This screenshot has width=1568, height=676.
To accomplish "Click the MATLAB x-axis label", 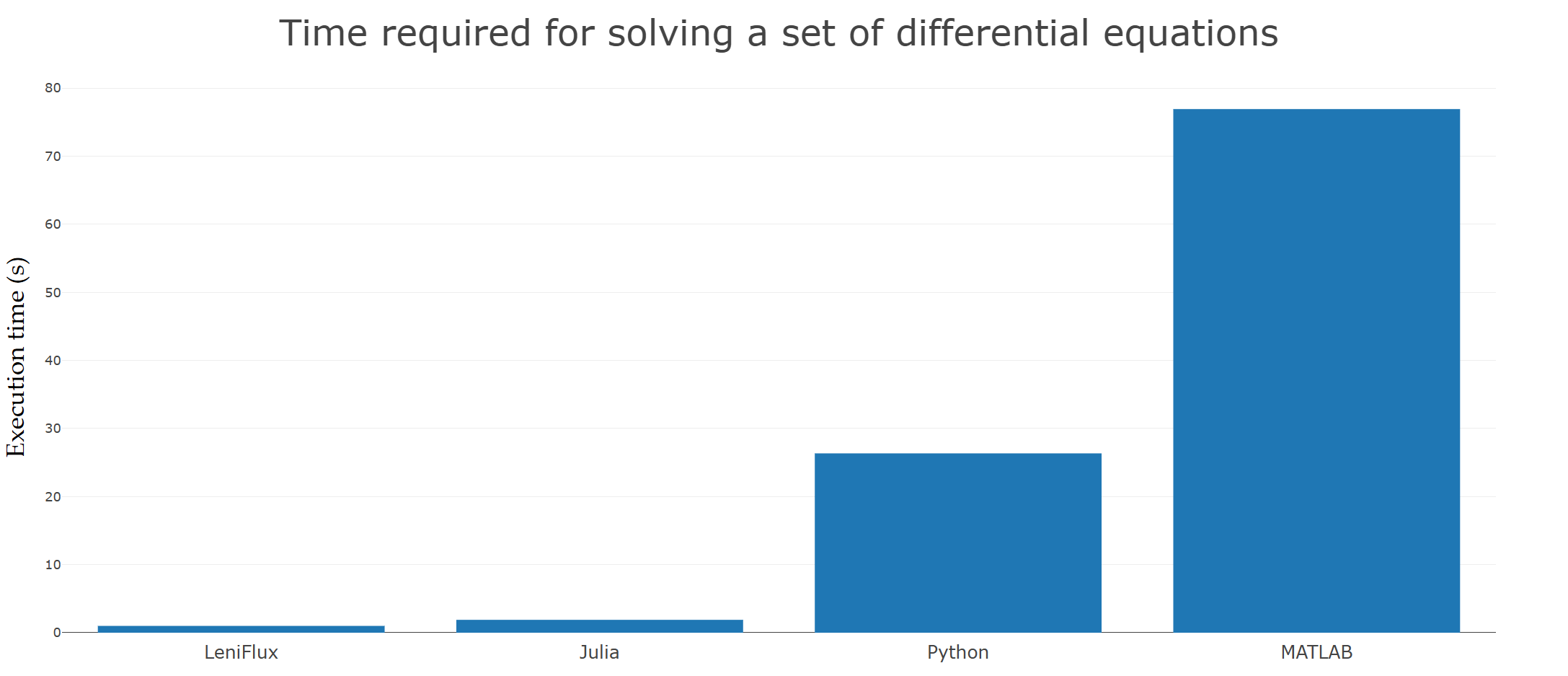I will pos(1316,653).
